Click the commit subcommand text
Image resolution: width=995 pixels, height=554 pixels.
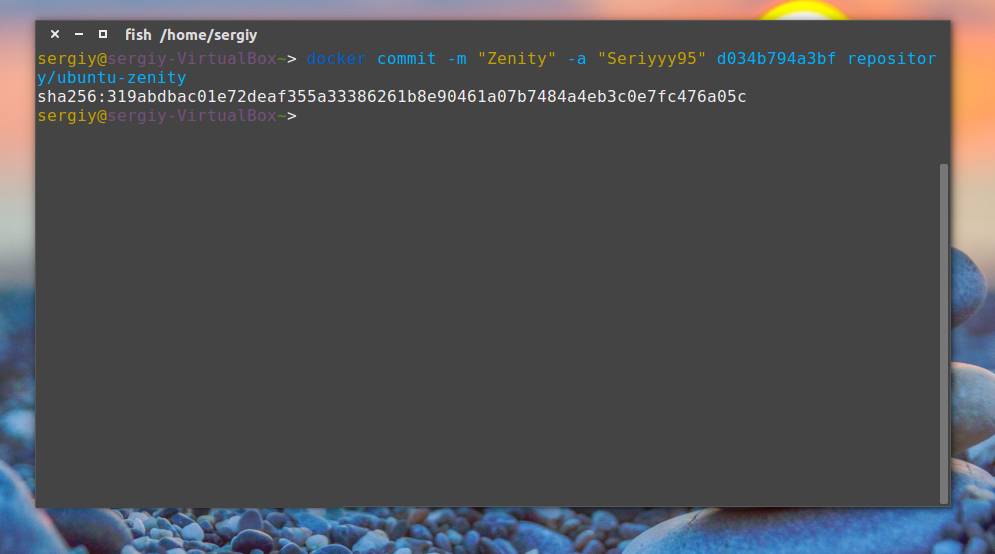tap(406, 59)
